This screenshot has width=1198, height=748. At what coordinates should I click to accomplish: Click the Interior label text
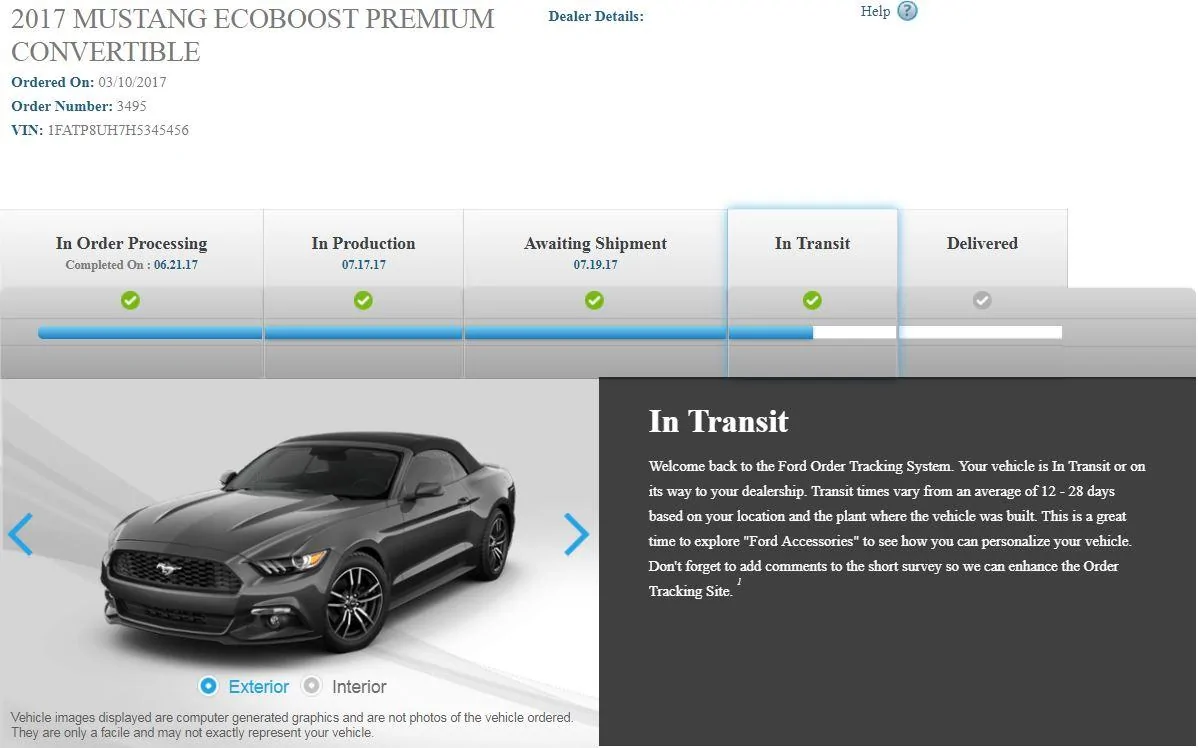(x=359, y=687)
